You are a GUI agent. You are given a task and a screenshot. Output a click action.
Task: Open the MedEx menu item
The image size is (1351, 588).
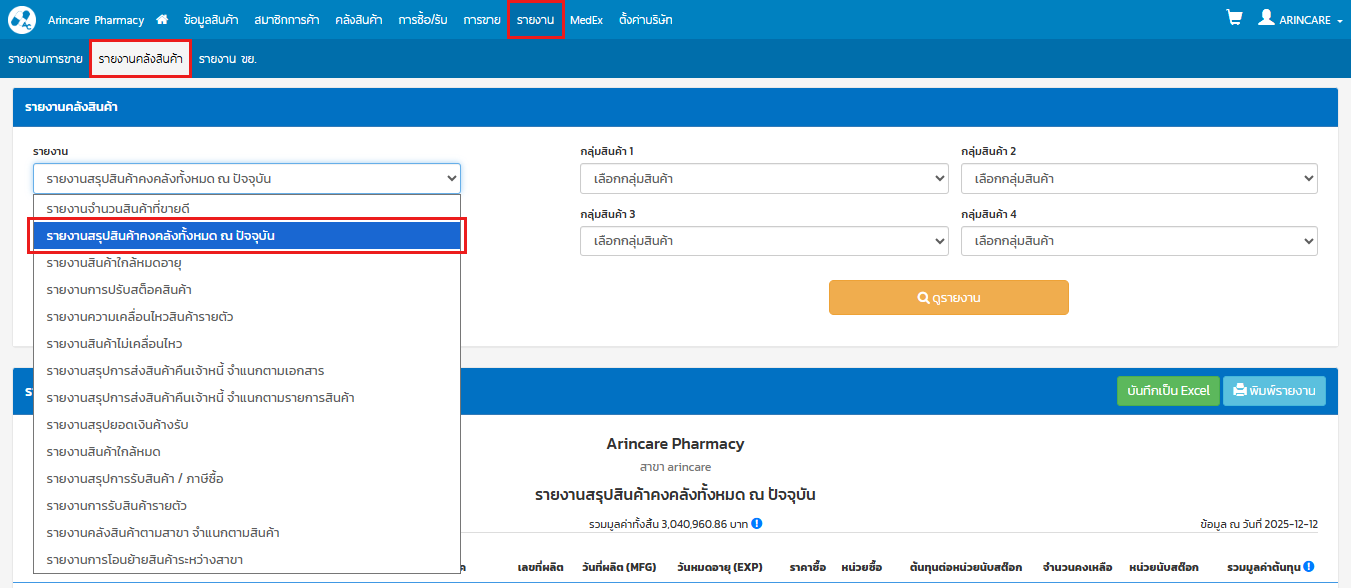586,20
